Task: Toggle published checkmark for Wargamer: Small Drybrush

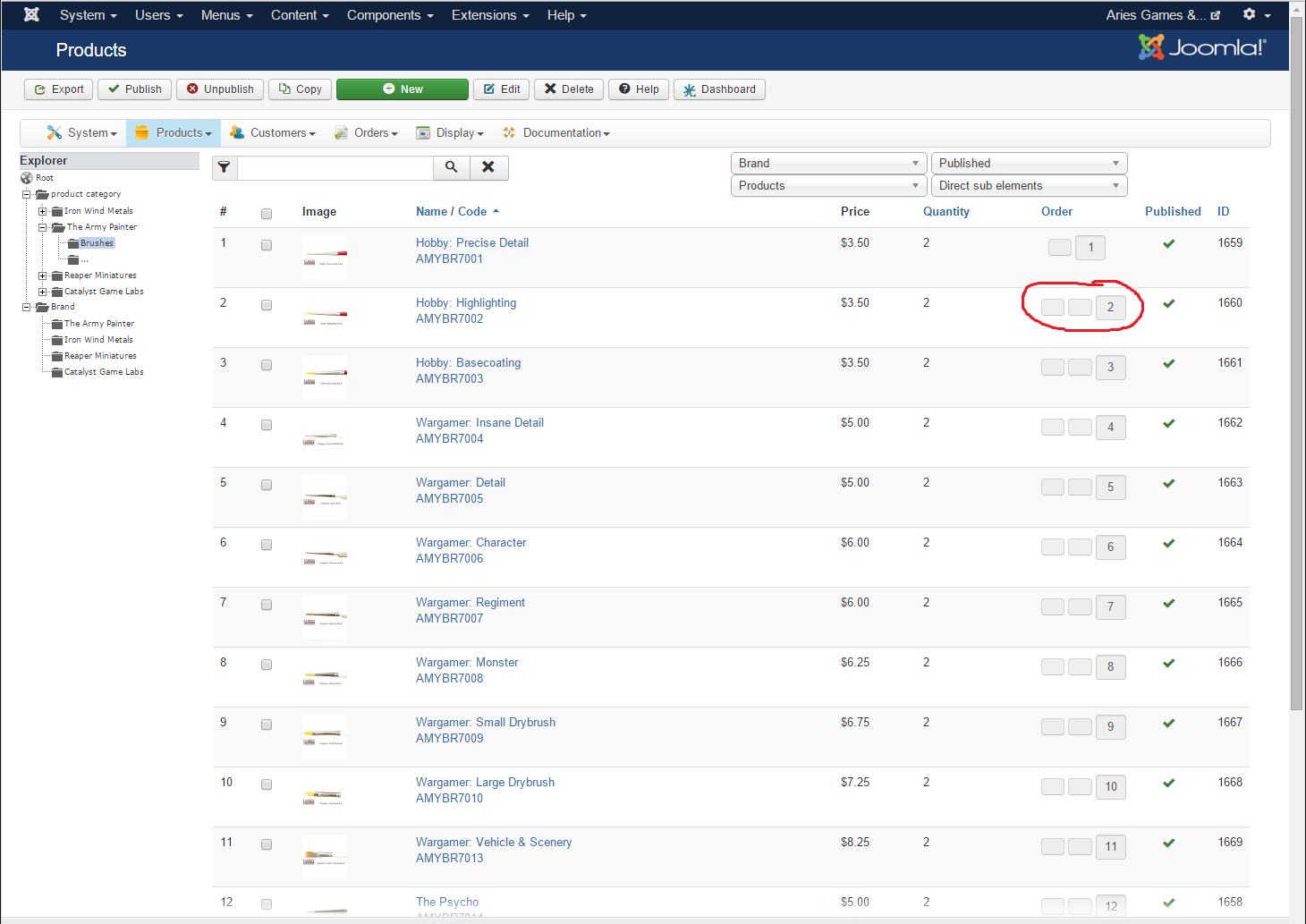Action: [1168, 723]
